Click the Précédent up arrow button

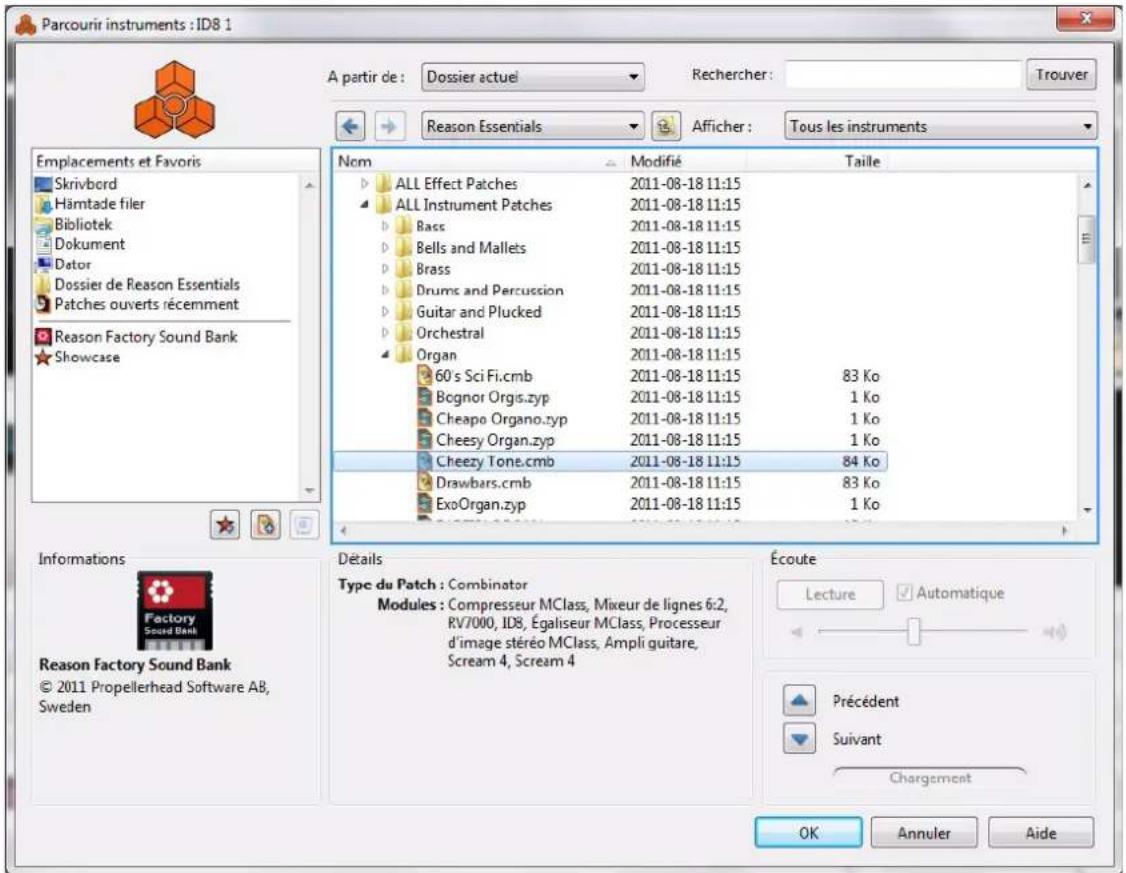point(797,702)
